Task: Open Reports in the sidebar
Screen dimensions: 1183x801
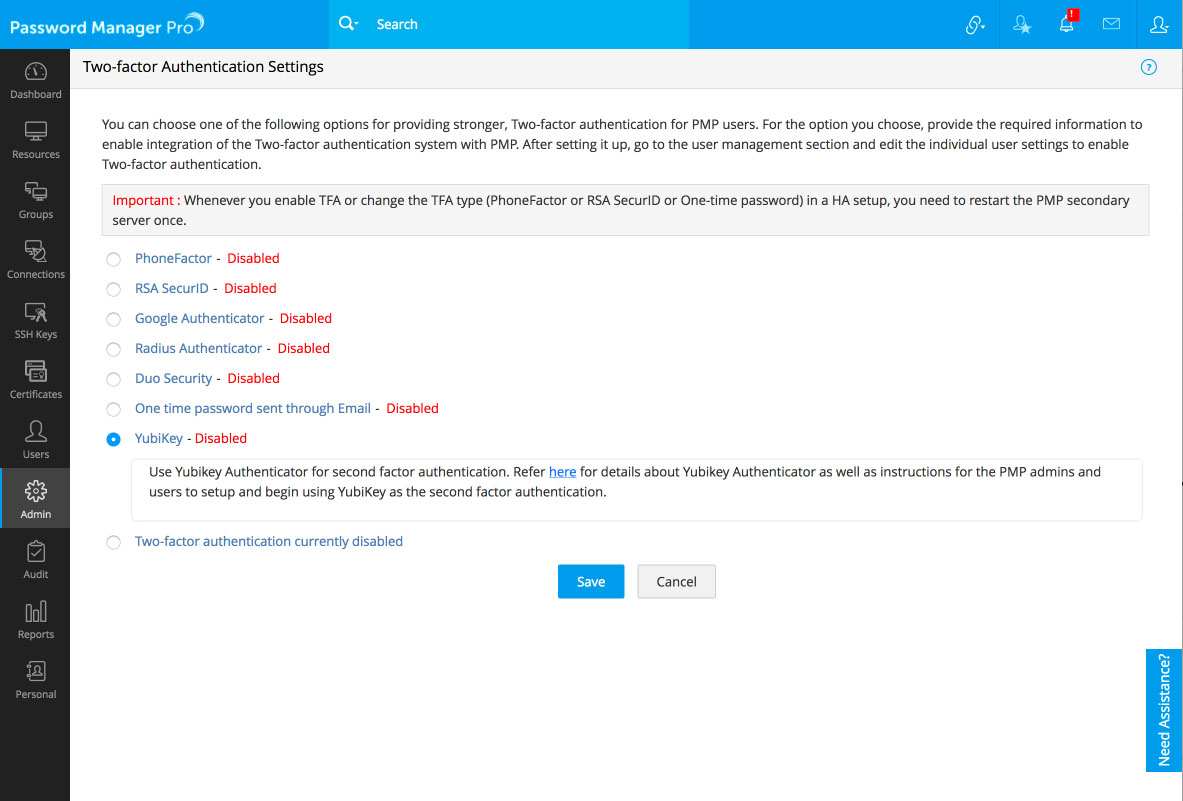Action: point(35,620)
